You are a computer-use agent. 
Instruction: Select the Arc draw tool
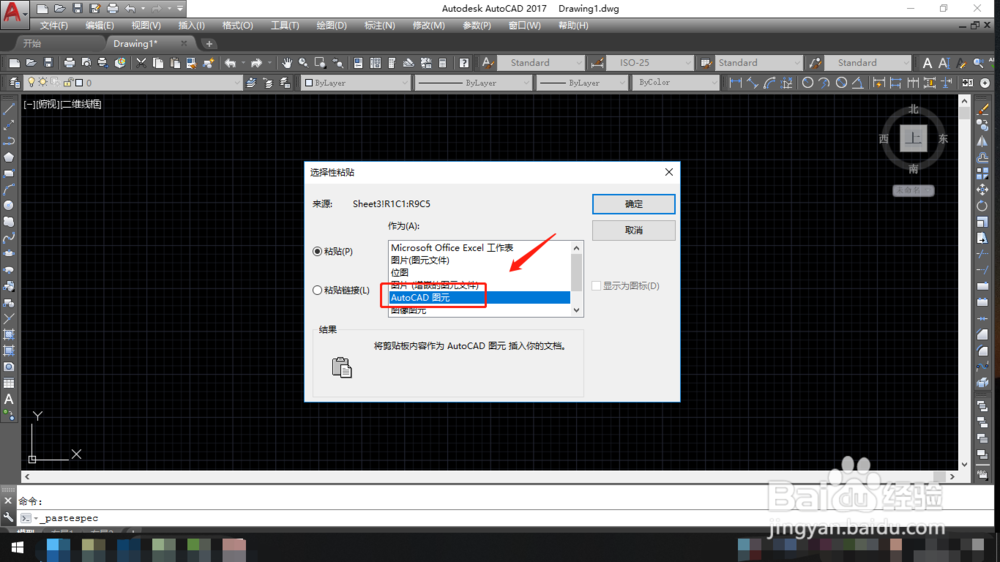pos(9,189)
